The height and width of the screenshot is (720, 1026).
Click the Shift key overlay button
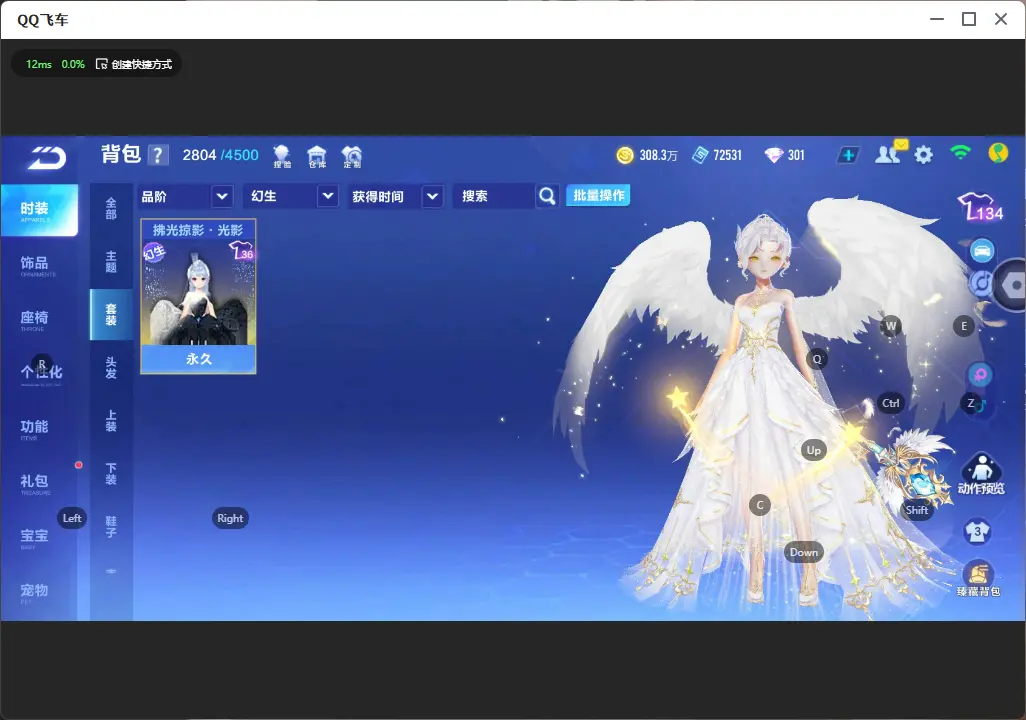[x=916, y=510]
